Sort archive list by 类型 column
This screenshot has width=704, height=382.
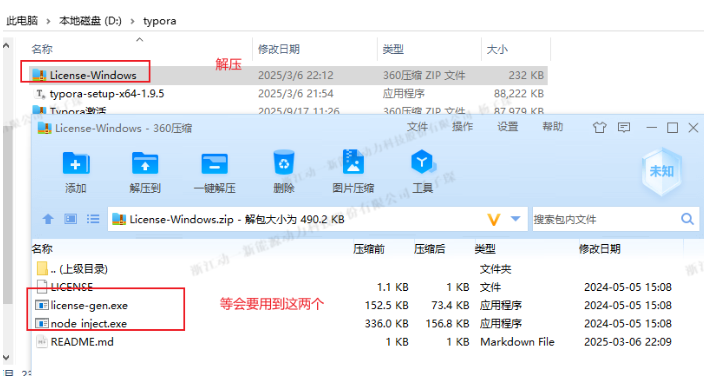coord(485,249)
